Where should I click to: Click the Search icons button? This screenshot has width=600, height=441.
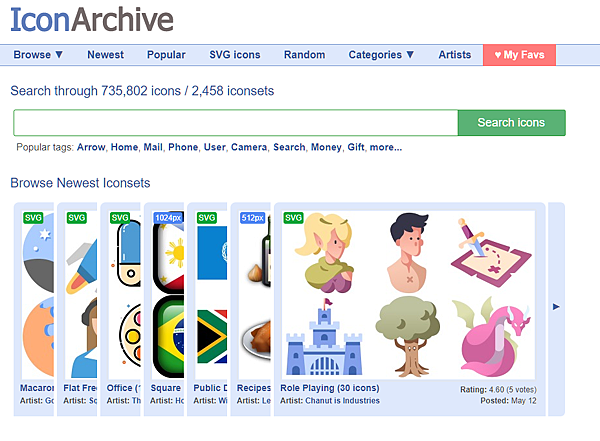[x=511, y=122]
